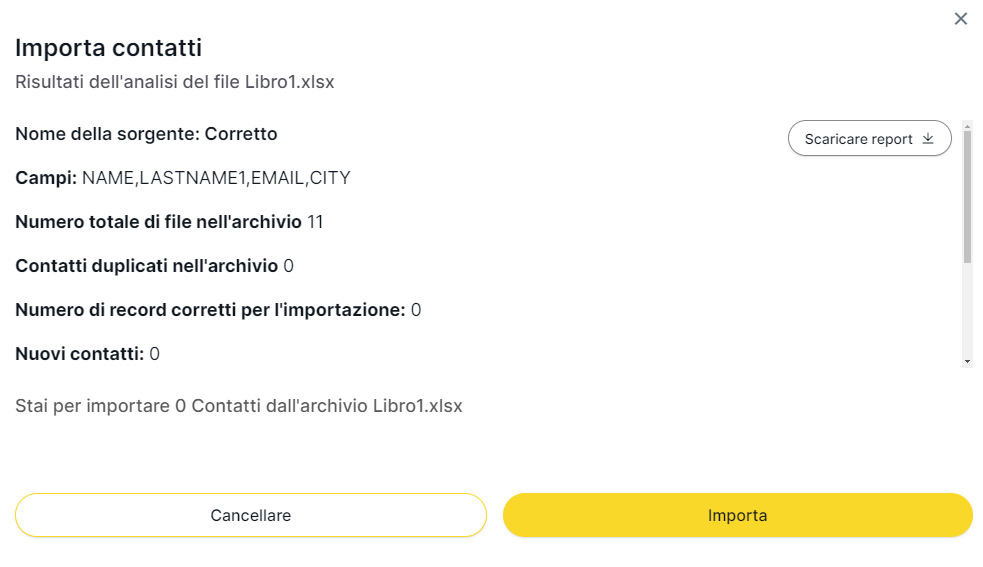Click the scrollbar up arrow

pyautogui.click(x=967, y=126)
